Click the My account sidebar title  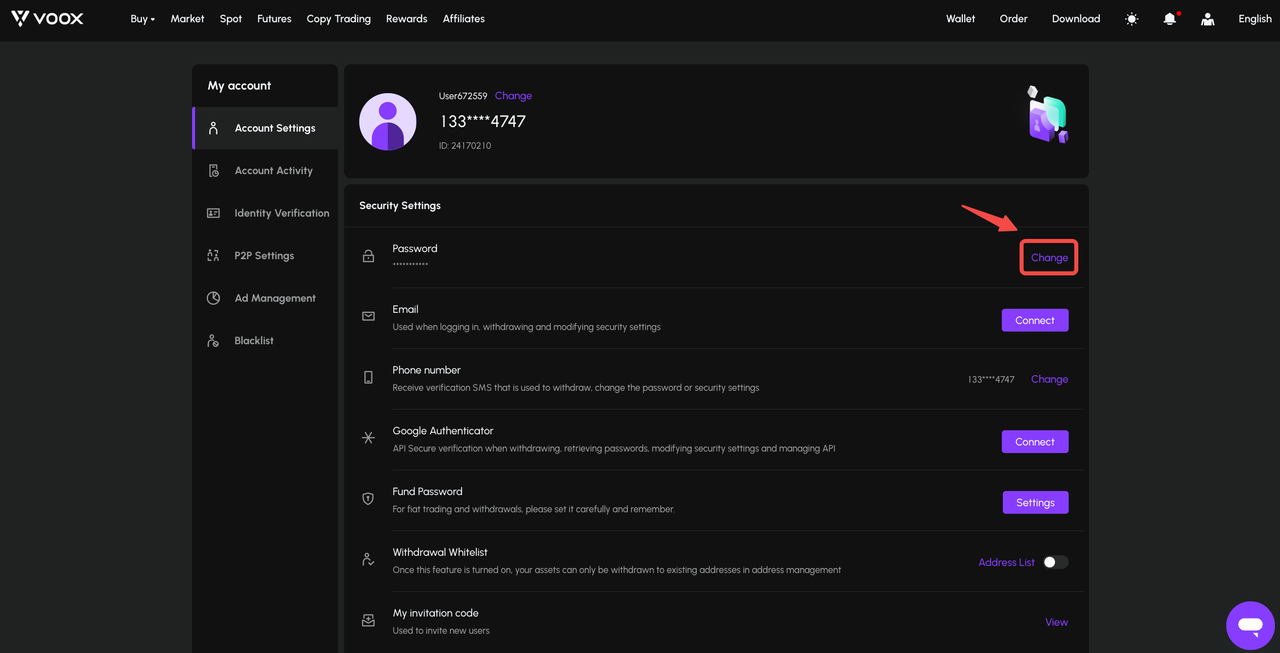pyautogui.click(x=239, y=86)
